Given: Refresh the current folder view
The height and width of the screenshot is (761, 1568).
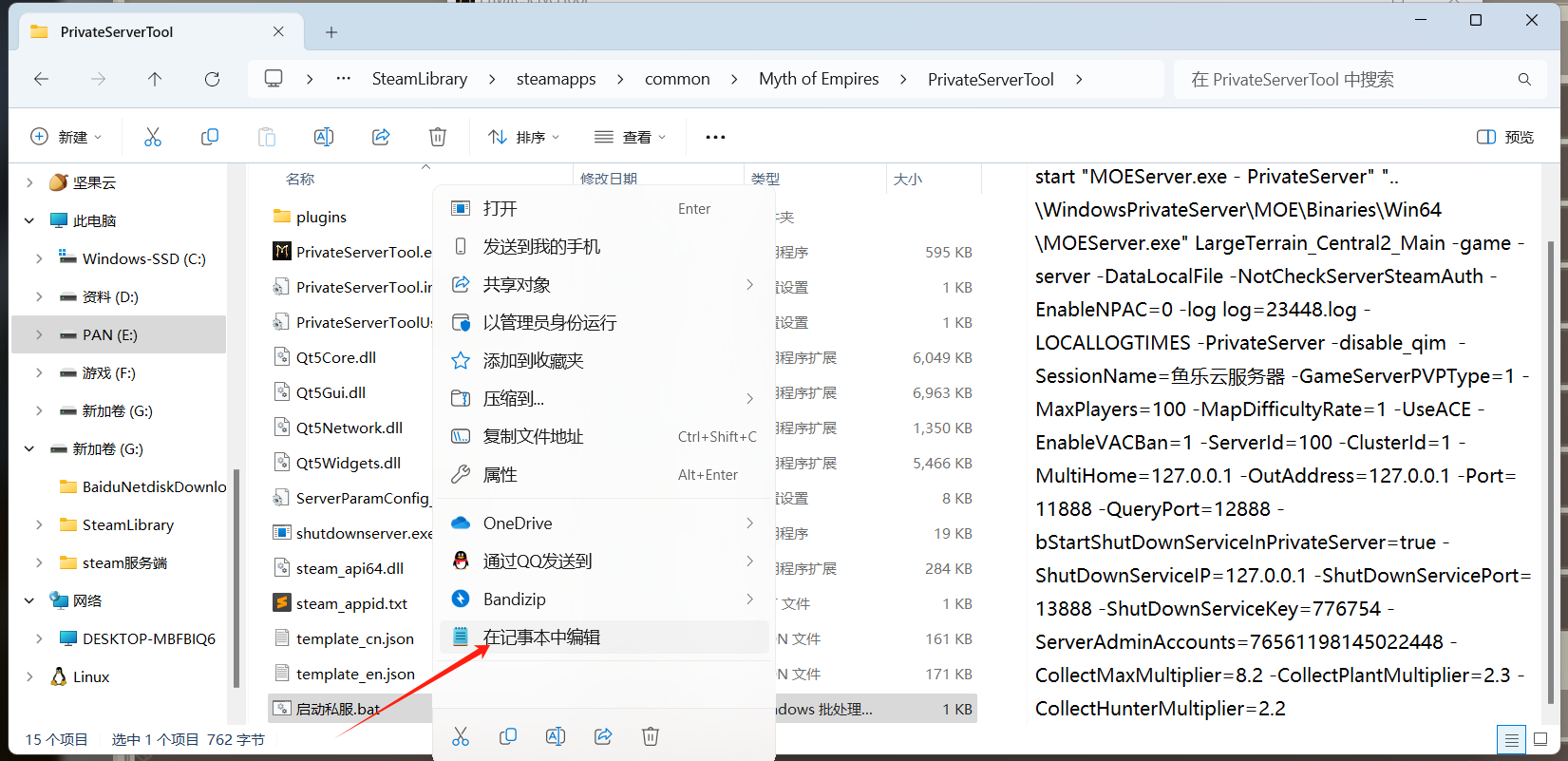Looking at the screenshot, I should tap(212, 79).
